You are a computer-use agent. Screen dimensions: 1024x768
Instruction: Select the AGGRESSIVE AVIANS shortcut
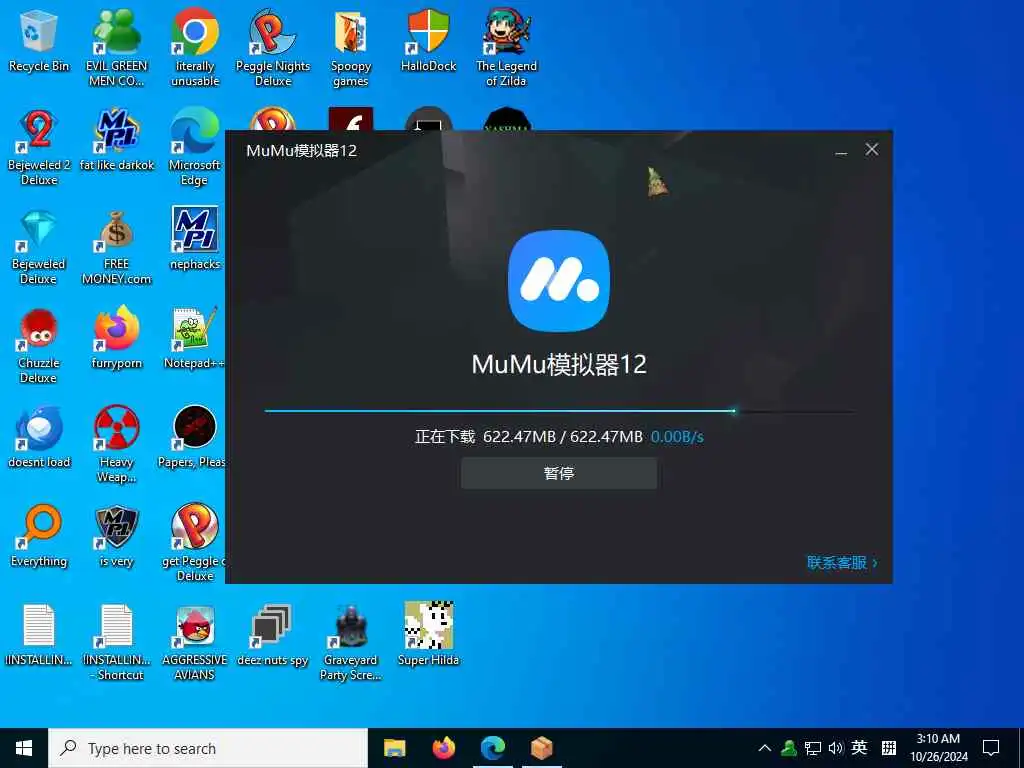195,643
